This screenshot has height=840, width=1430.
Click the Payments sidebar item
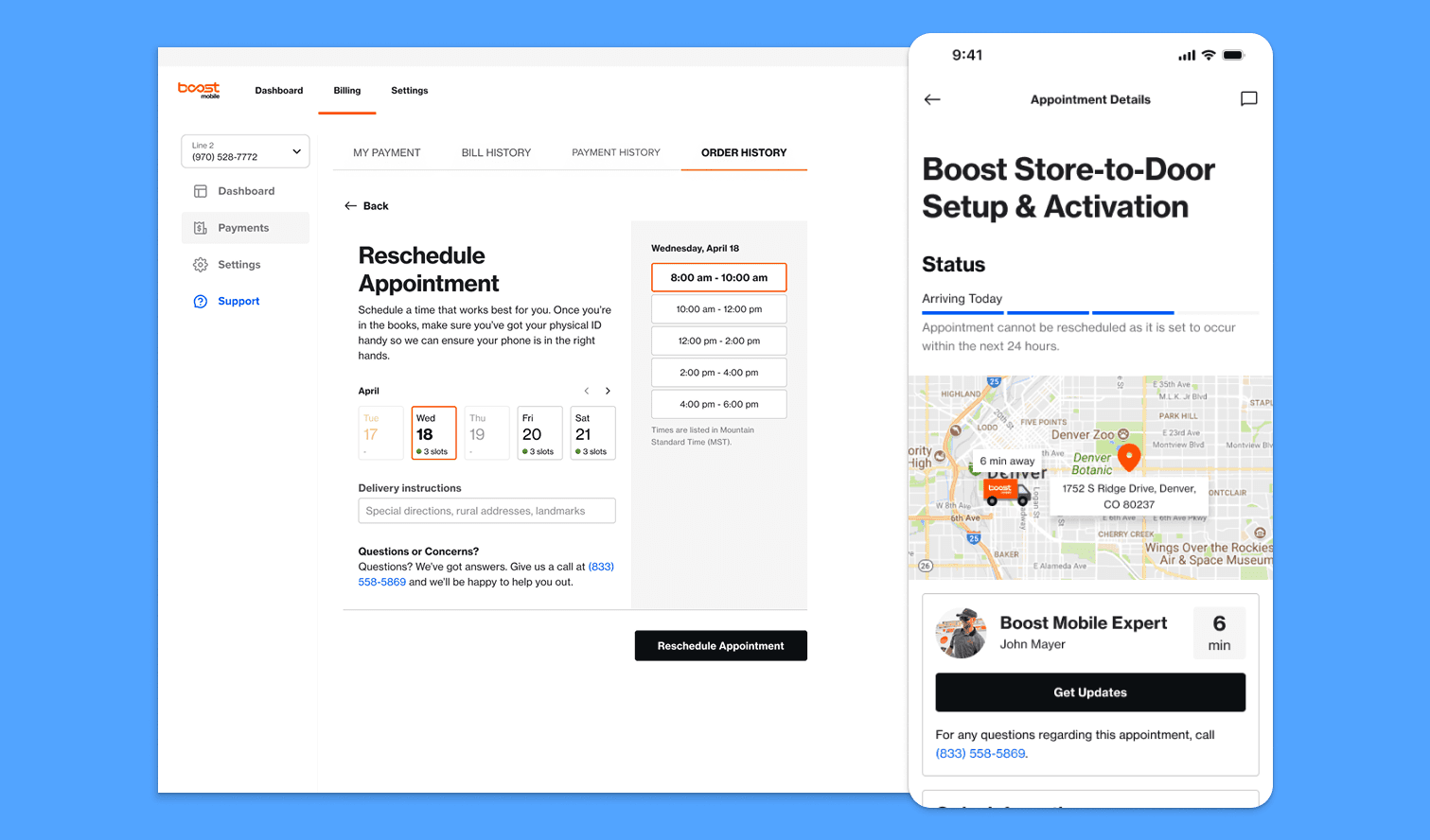tap(245, 228)
